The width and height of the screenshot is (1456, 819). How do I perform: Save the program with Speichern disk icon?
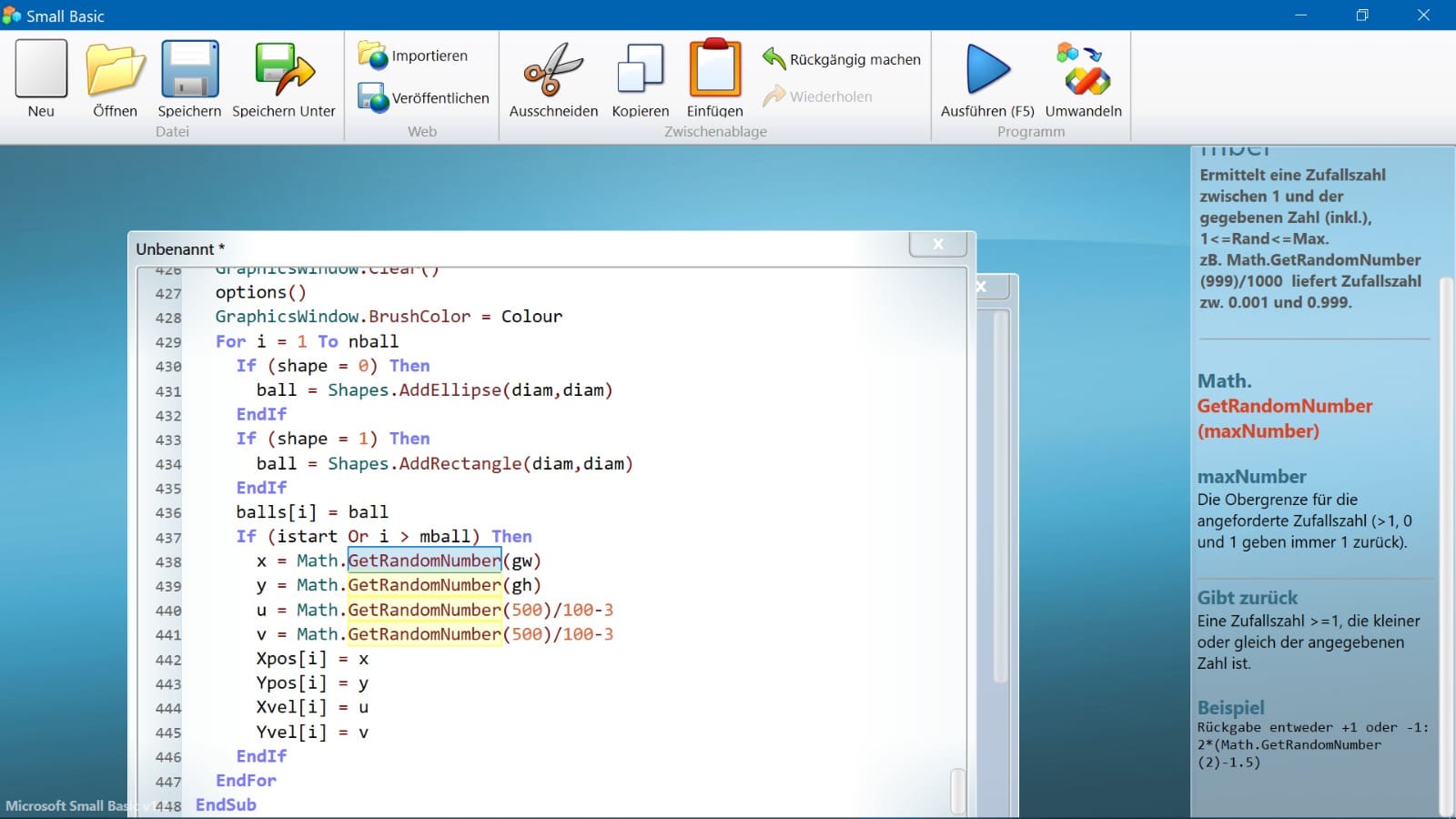(189, 68)
